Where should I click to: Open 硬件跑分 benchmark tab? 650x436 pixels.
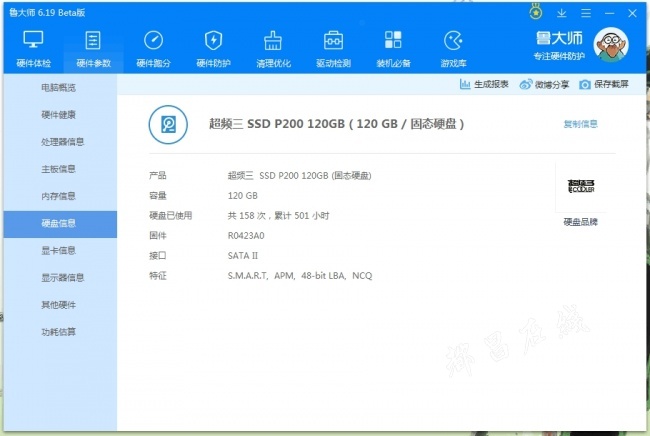153,49
